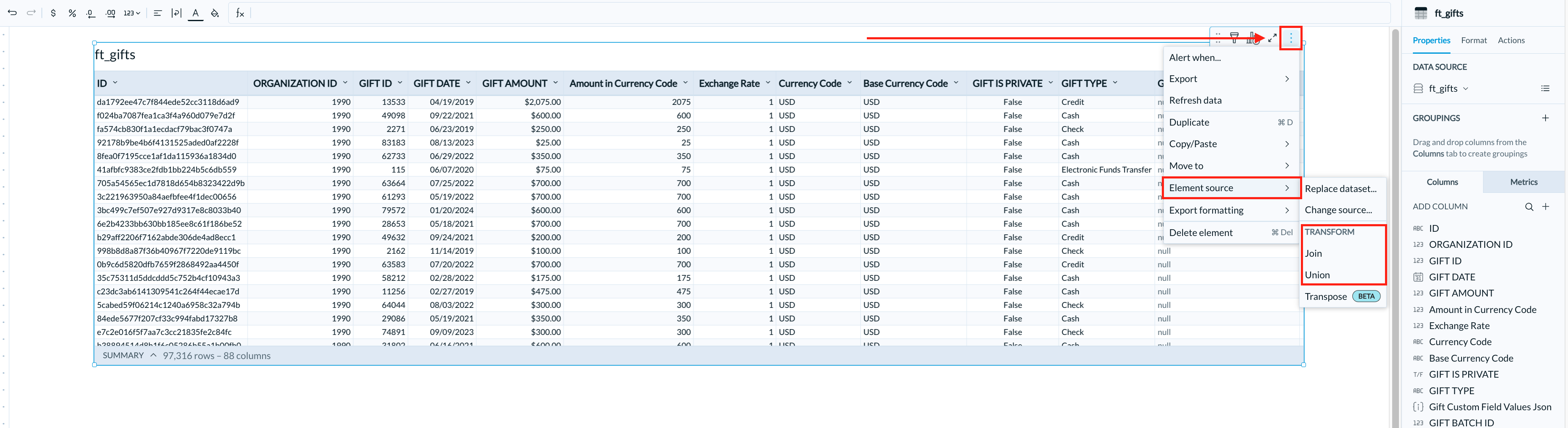Viewport: 1568px width, 428px height.
Task: Open the 123 number format dropdown
Action: (131, 13)
